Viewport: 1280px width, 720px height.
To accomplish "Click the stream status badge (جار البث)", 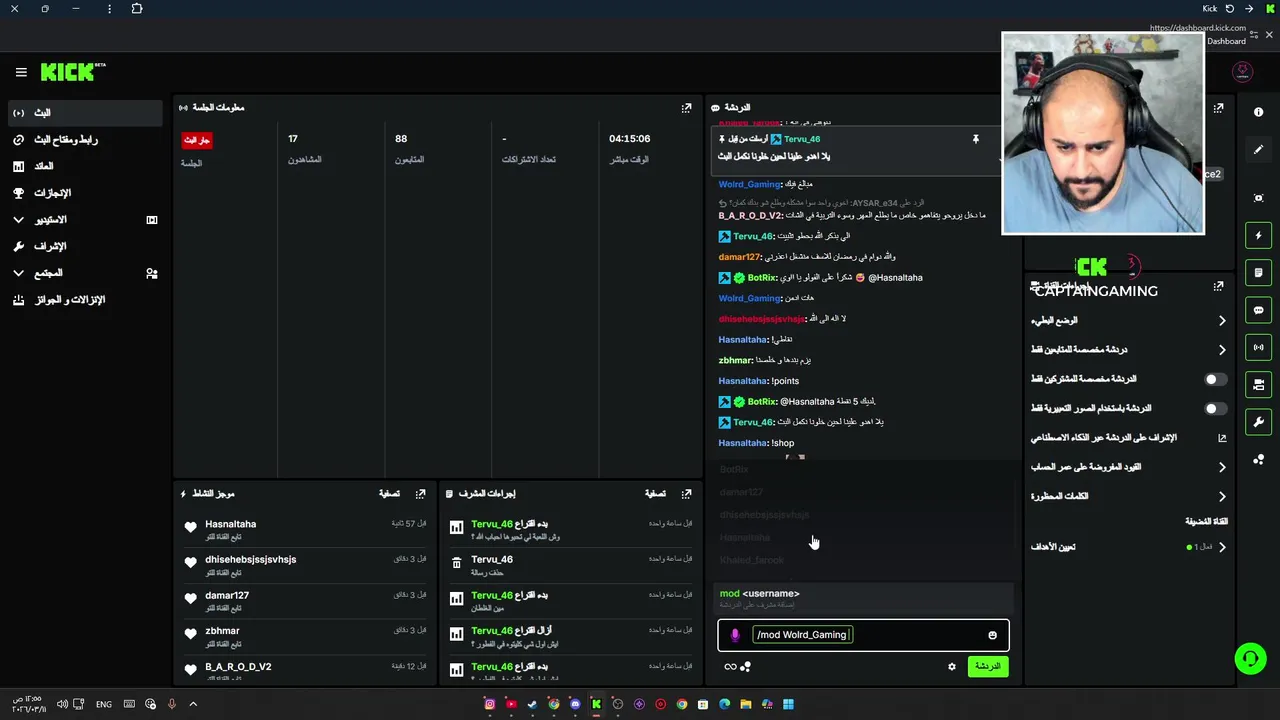I will (197, 140).
